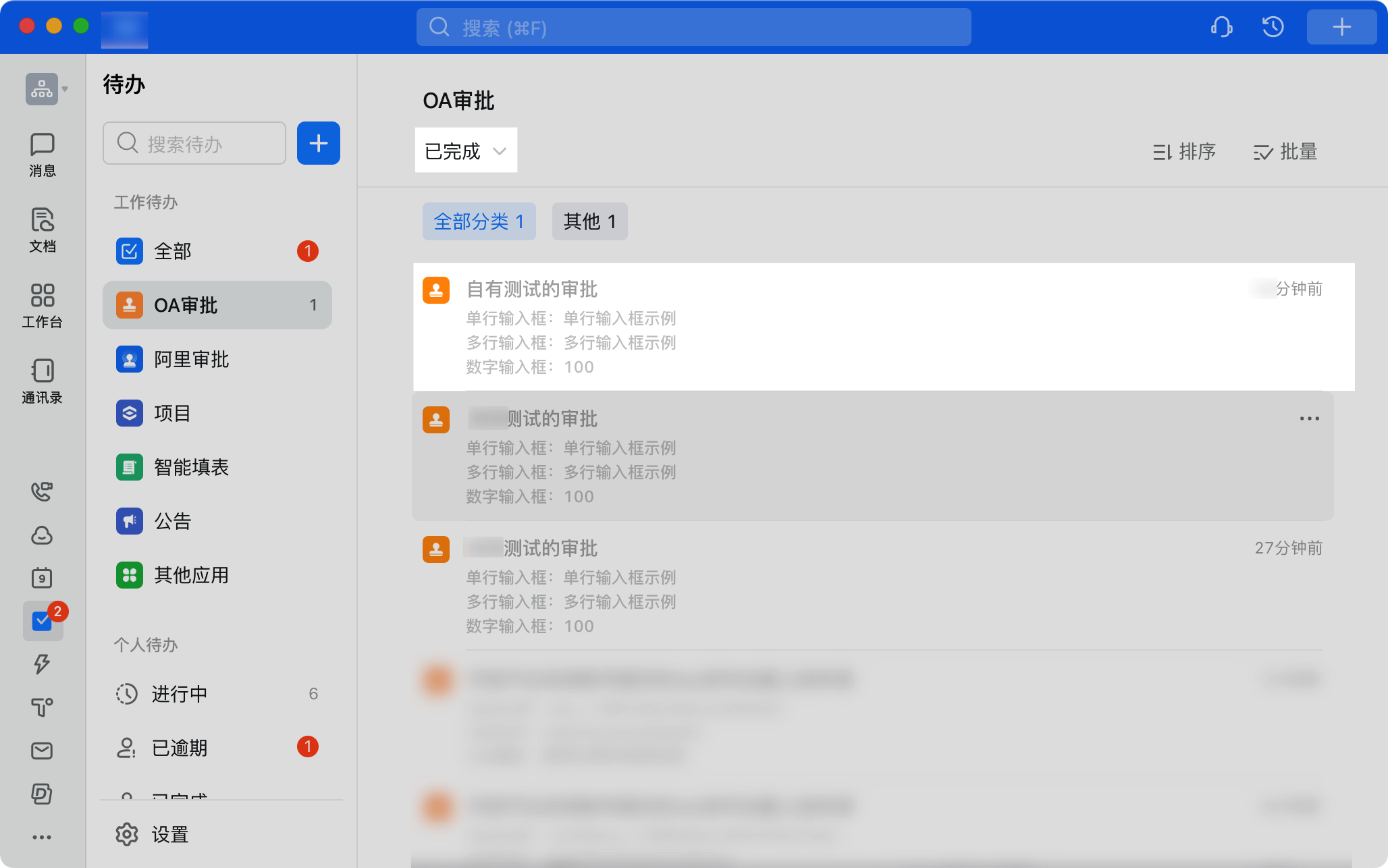Open the calendar icon in left sidebar
1388x868 pixels.
click(x=42, y=577)
